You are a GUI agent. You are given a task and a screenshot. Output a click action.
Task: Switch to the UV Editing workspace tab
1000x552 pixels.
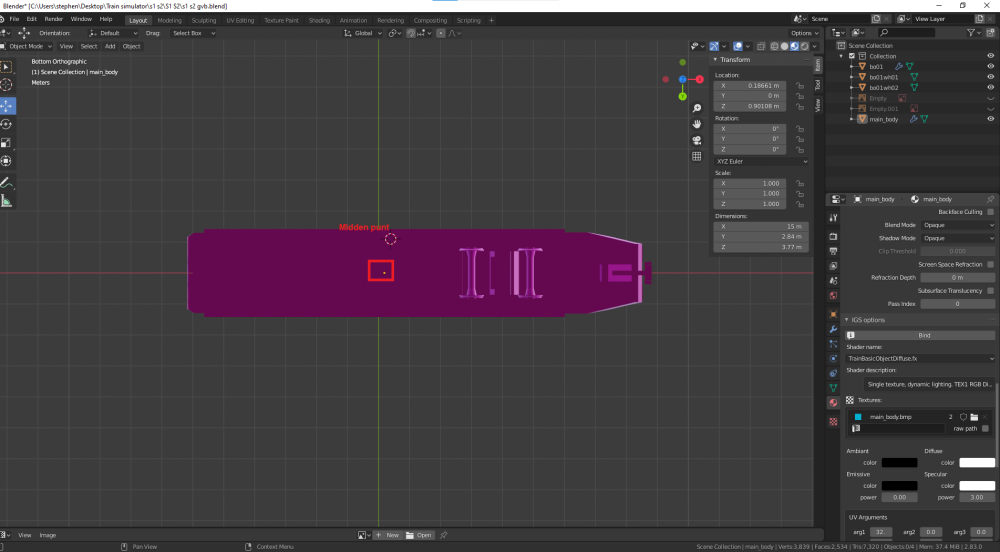point(238,20)
